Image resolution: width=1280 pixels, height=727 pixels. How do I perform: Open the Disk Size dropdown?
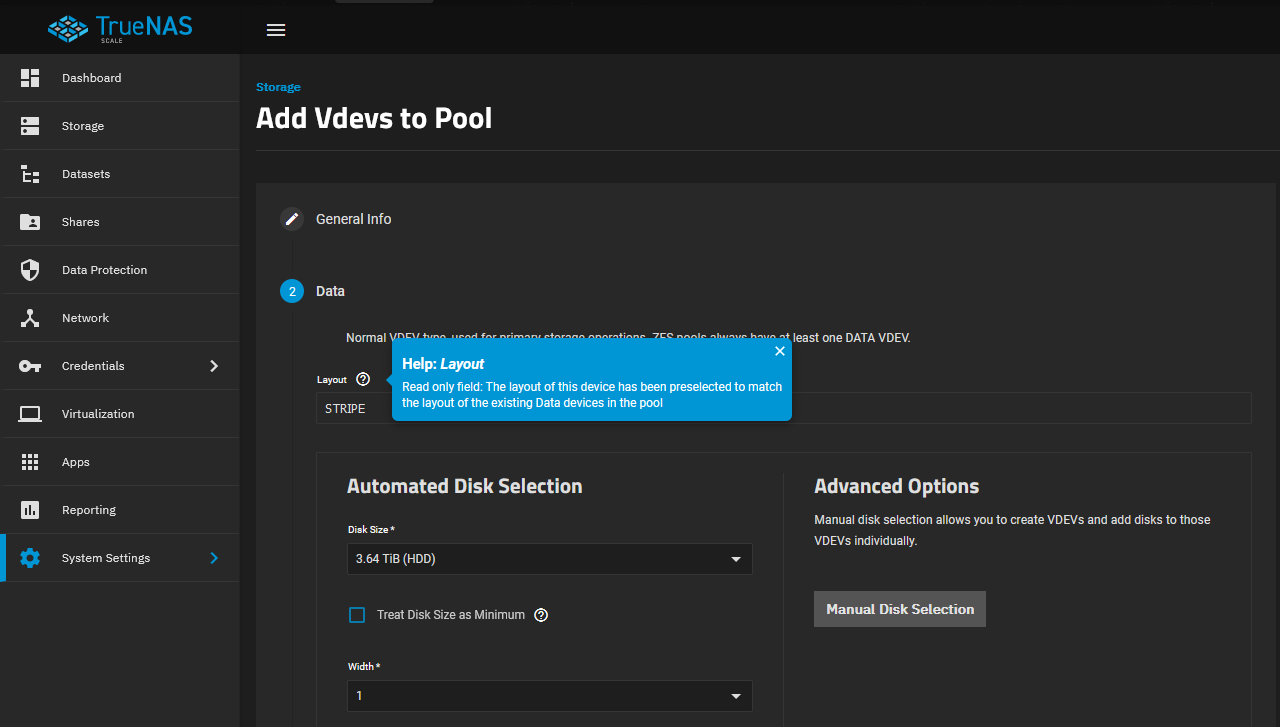coord(550,559)
